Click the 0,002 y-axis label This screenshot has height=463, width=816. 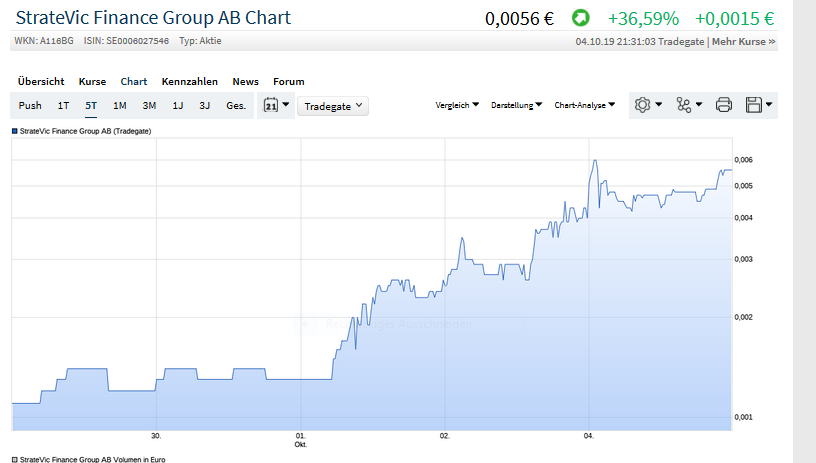(743, 317)
